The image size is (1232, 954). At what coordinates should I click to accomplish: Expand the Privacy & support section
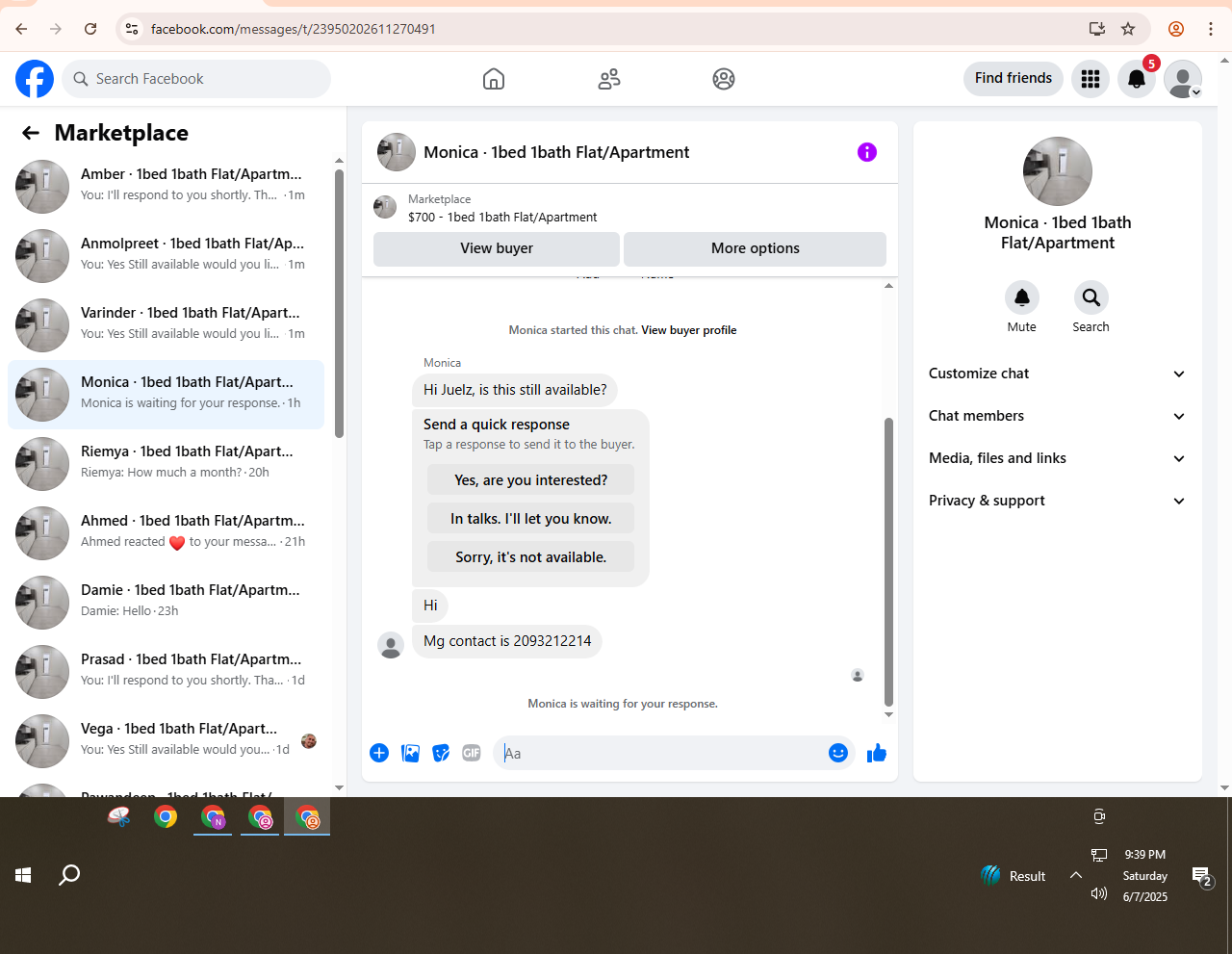1057,501
